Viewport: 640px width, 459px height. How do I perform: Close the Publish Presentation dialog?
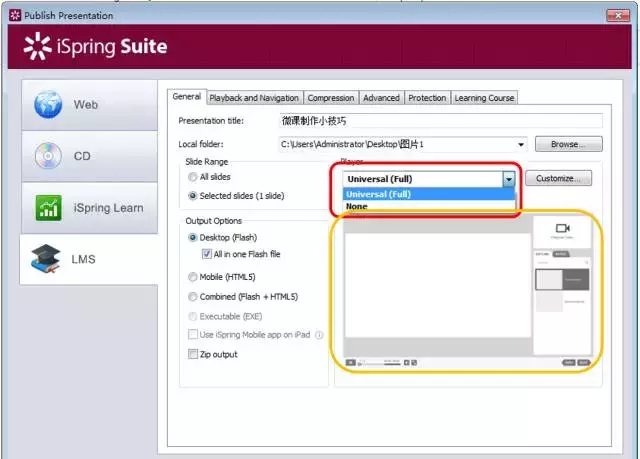click(x=618, y=16)
